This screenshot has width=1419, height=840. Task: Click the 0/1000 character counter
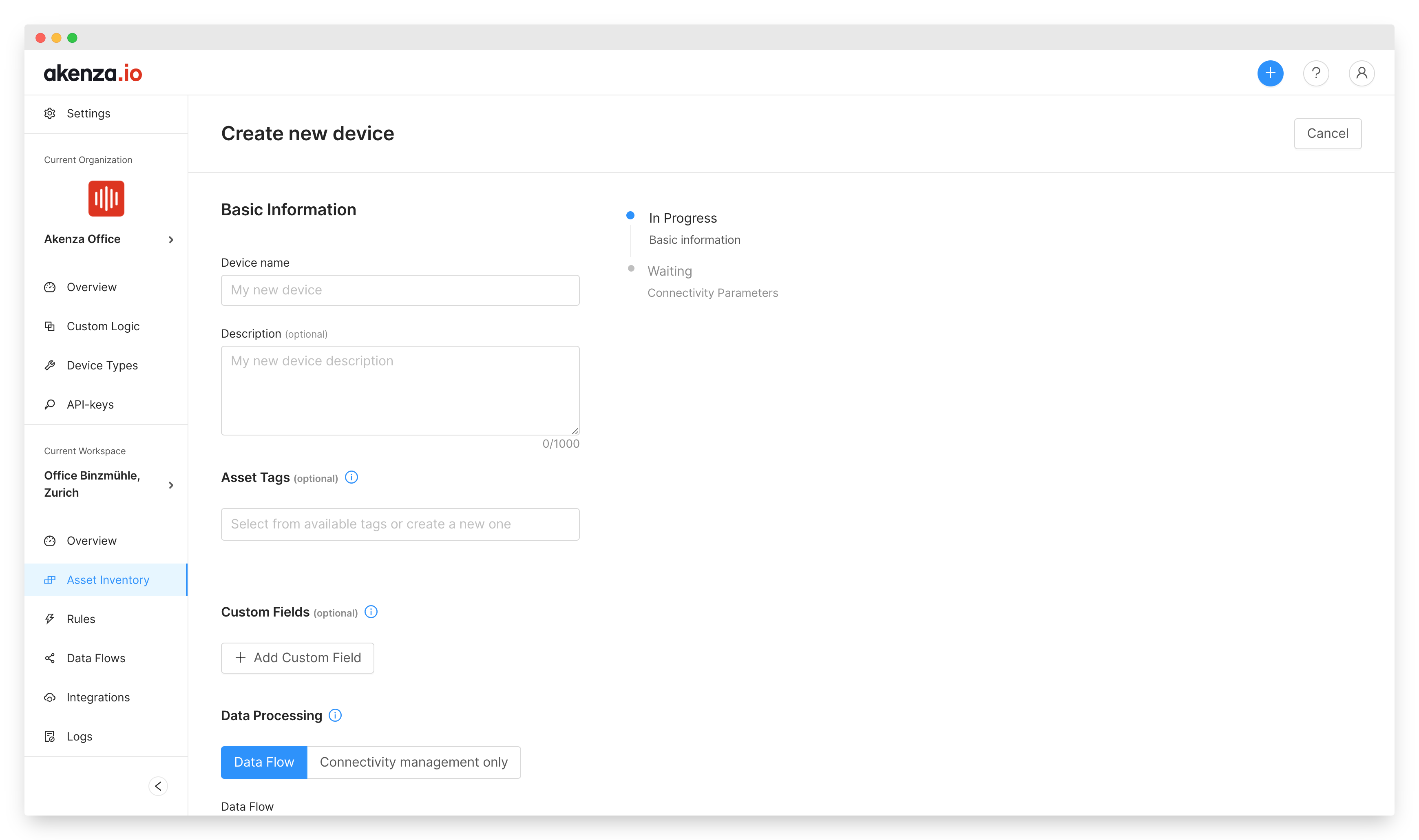click(x=560, y=444)
